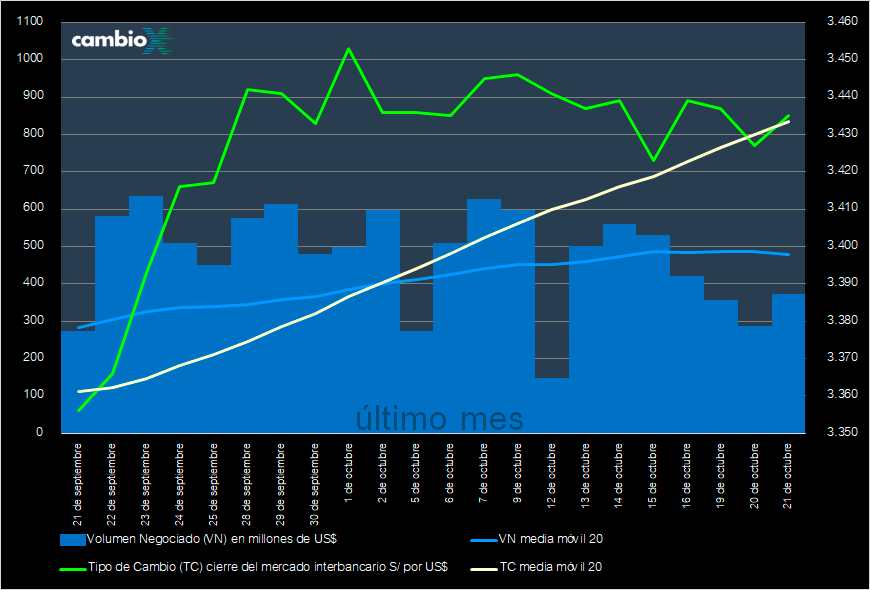Viewport: 870px width, 590px height.
Task: Click the '24 de septiembre' date label
Action: (x=179, y=485)
